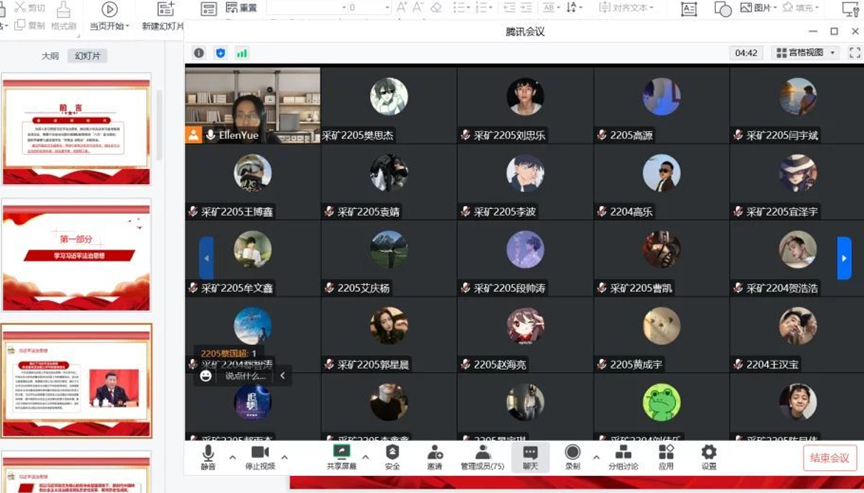Toggle 停止视频 camera button
The width and height of the screenshot is (864, 493).
pos(260,456)
